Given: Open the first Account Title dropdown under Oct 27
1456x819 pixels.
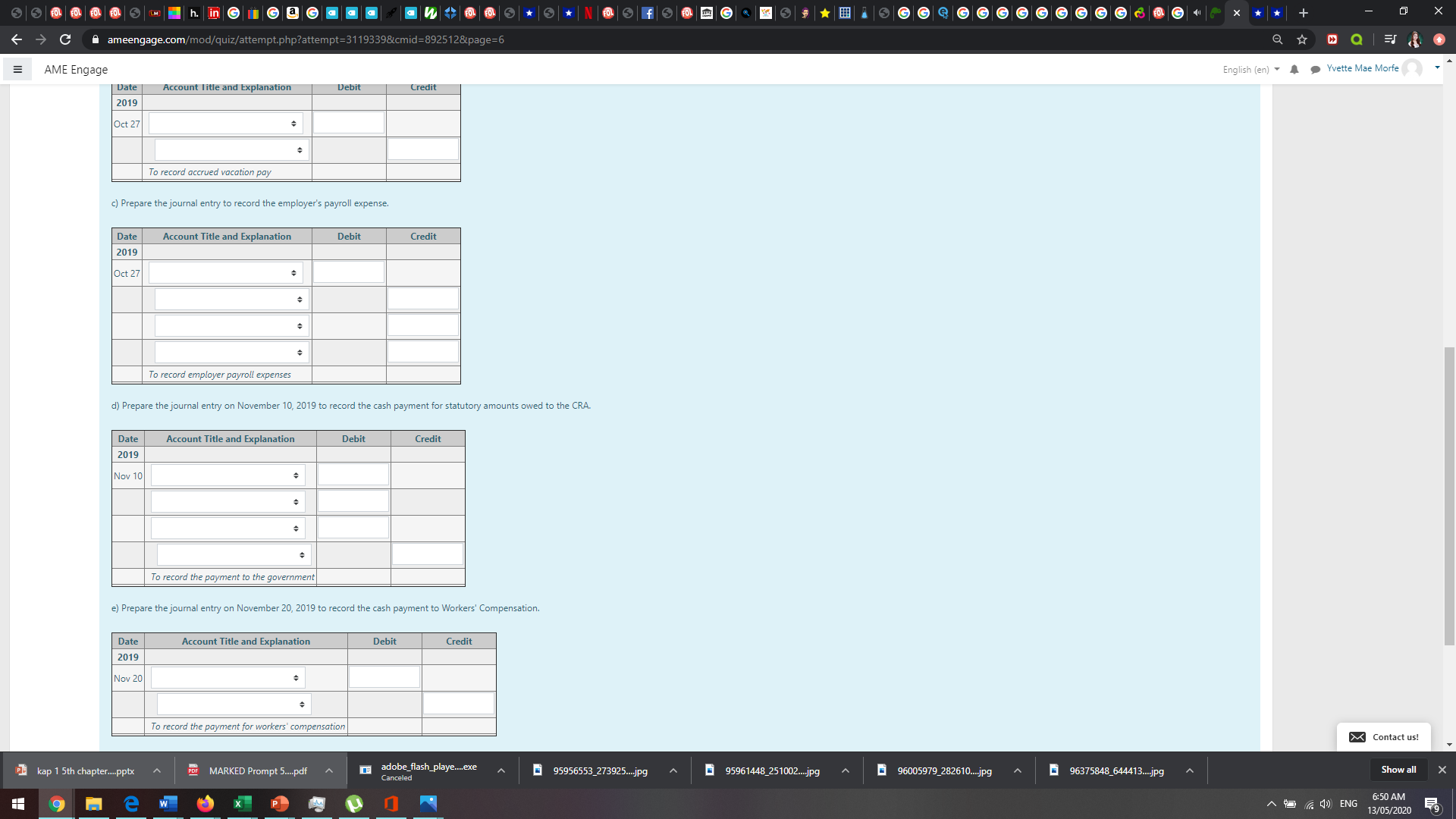Looking at the screenshot, I should pos(224,122).
